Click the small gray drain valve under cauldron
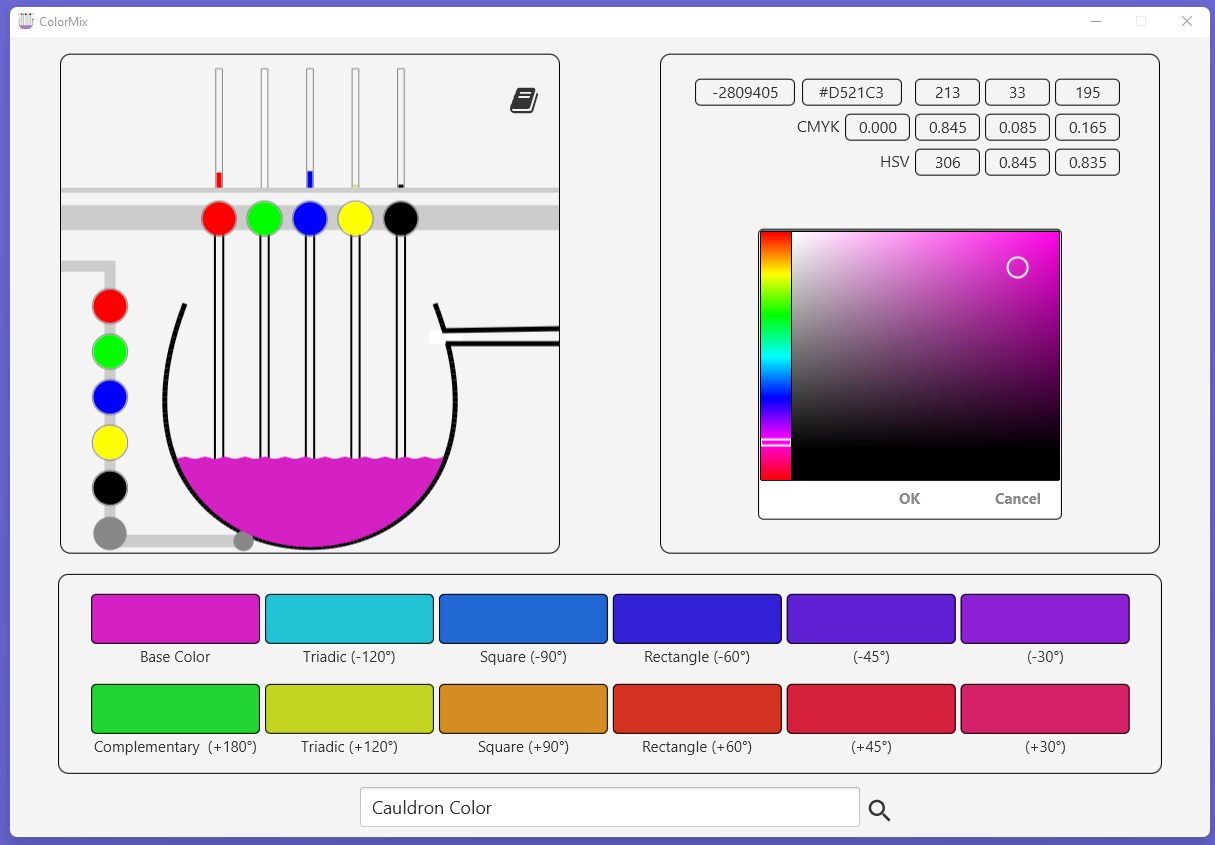This screenshot has width=1215, height=845. pos(244,541)
